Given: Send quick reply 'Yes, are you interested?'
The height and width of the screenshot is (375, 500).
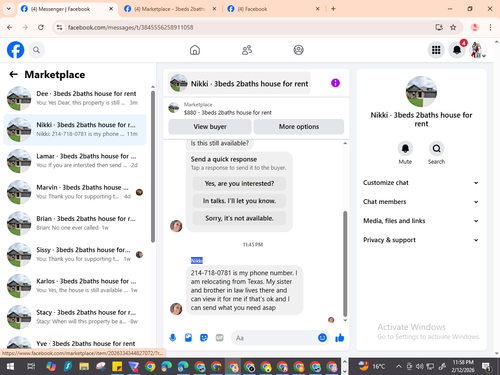Looking at the screenshot, I should click(239, 184).
